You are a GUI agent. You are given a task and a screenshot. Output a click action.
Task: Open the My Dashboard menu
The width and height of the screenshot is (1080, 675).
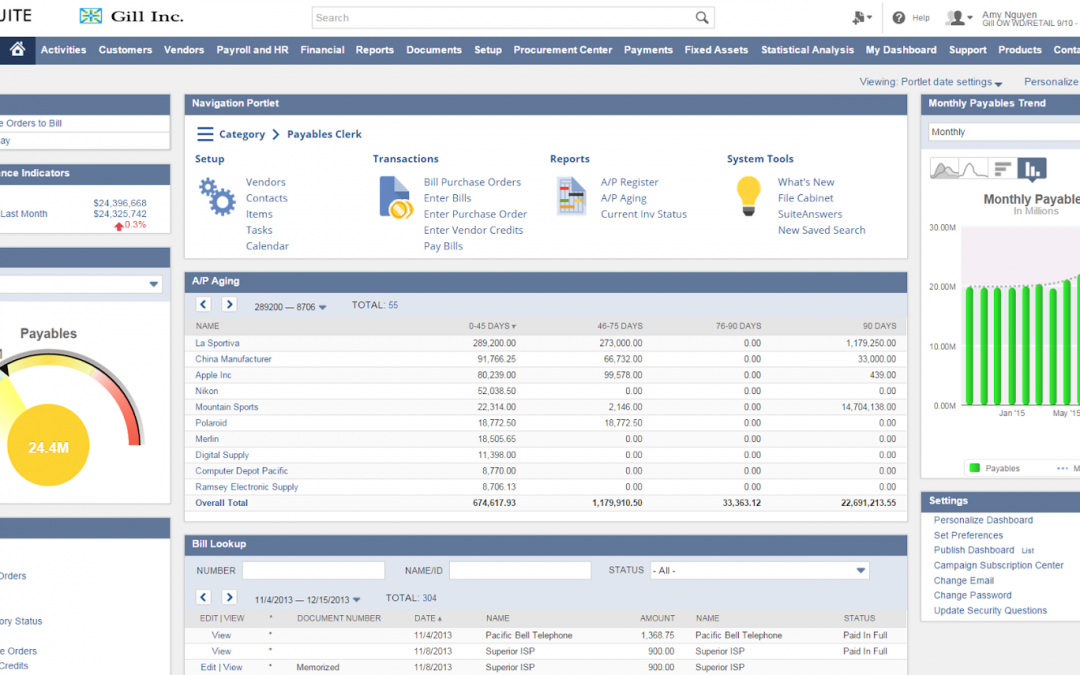(x=901, y=50)
